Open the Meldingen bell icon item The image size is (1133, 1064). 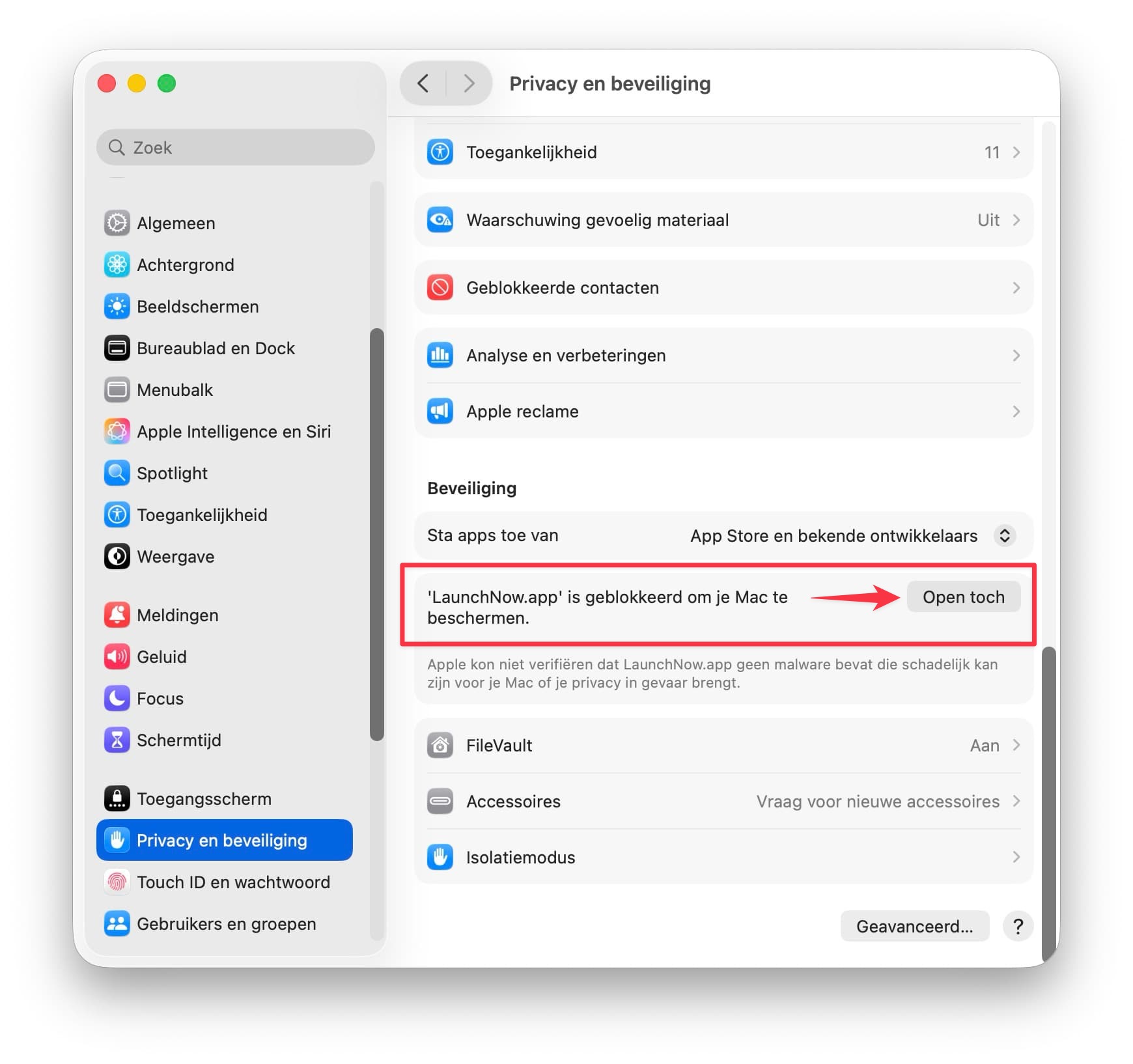pyautogui.click(x=117, y=615)
